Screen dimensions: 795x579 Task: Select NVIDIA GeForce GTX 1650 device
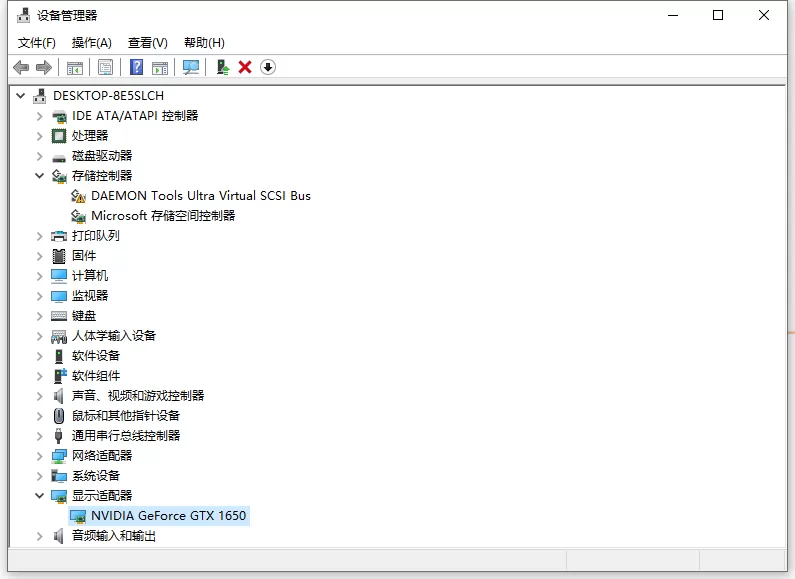(x=168, y=516)
